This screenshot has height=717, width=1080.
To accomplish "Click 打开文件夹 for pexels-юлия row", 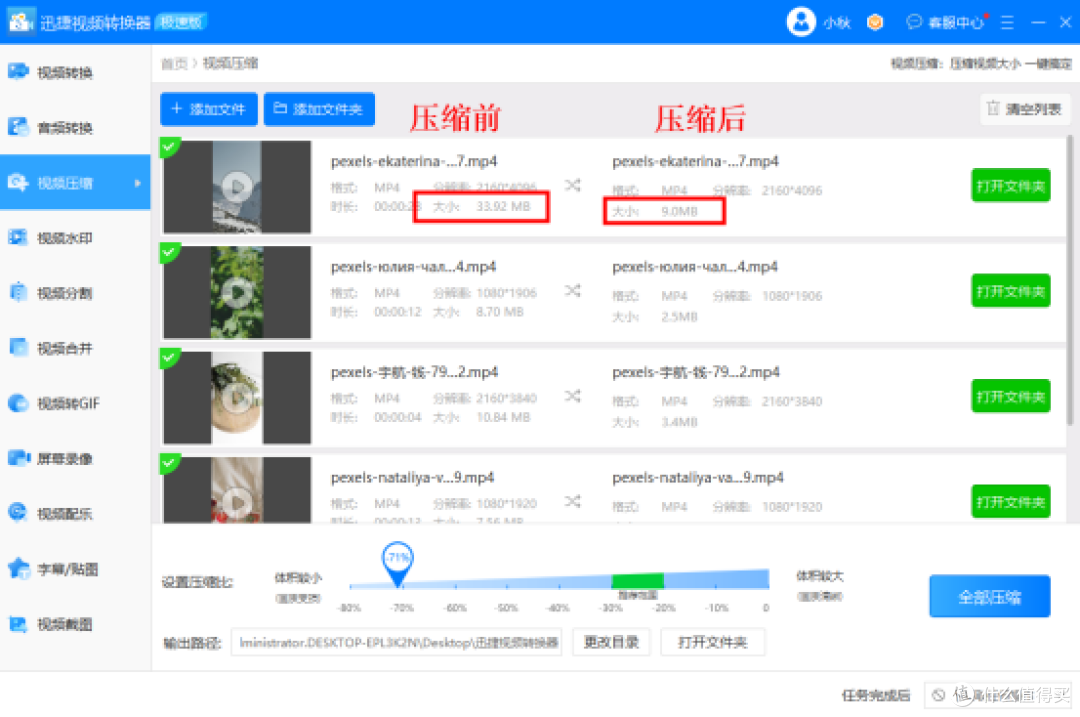I will [1010, 291].
